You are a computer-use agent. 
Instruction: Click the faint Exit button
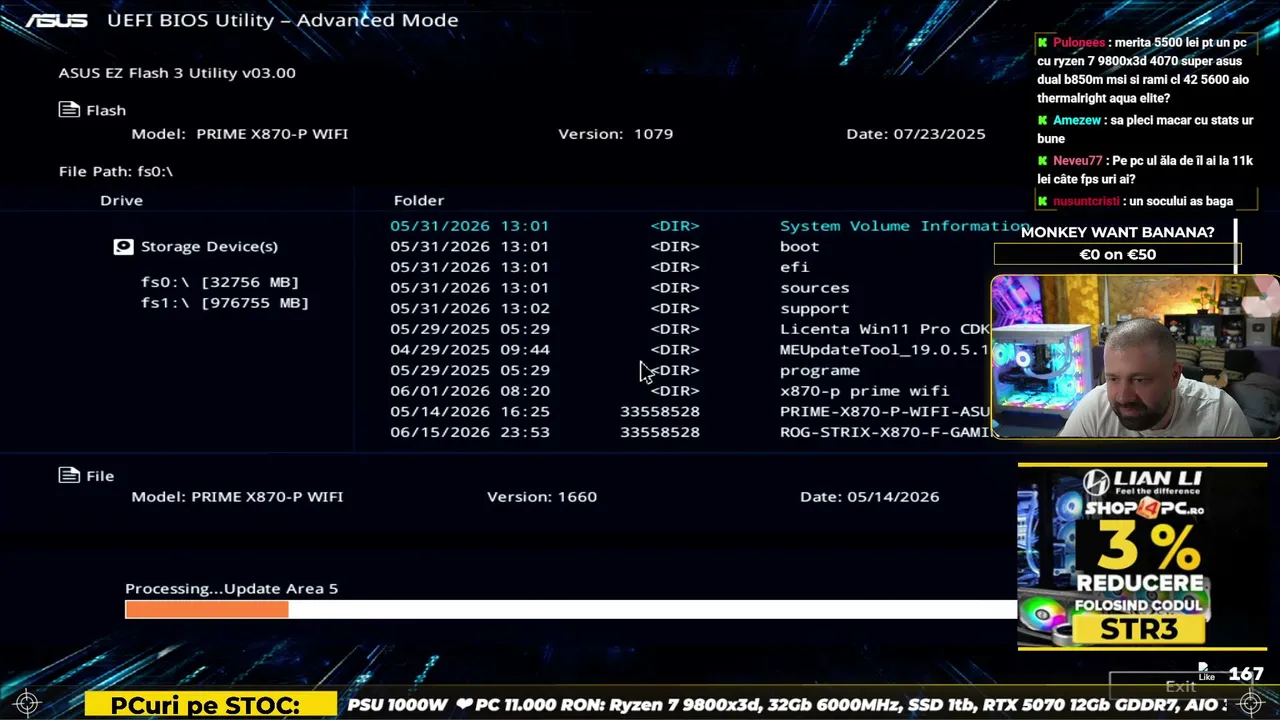click(1180, 686)
